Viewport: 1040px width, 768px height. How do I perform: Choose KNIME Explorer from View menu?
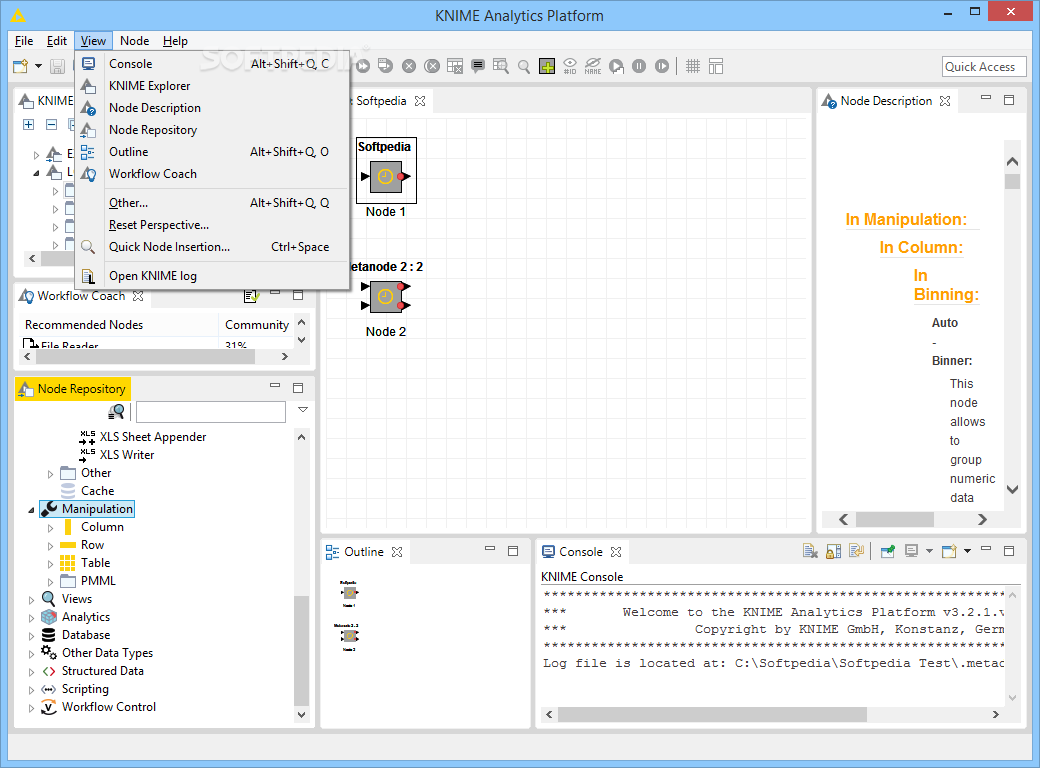212,86
